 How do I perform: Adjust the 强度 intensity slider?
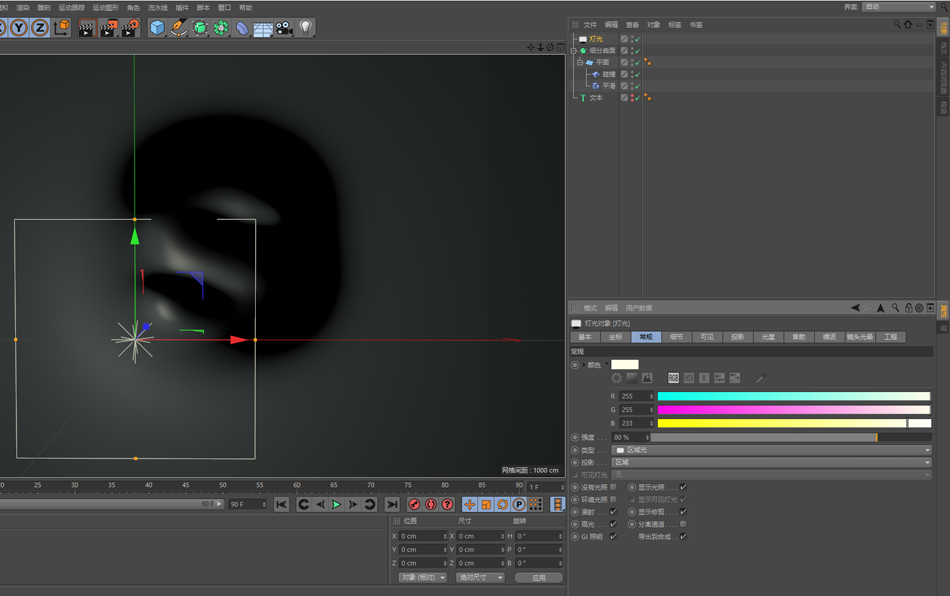click(x=791, y=437)
